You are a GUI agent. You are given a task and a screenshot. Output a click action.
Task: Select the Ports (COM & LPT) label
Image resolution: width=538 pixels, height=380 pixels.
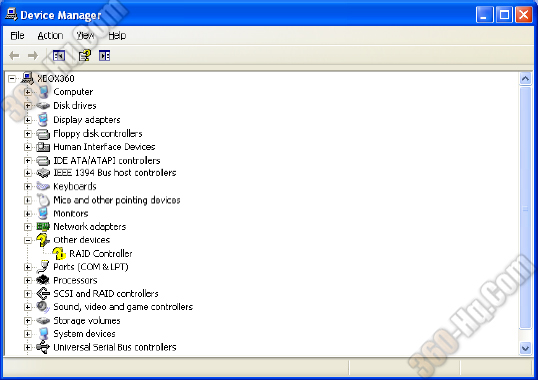tap(91, 267)
